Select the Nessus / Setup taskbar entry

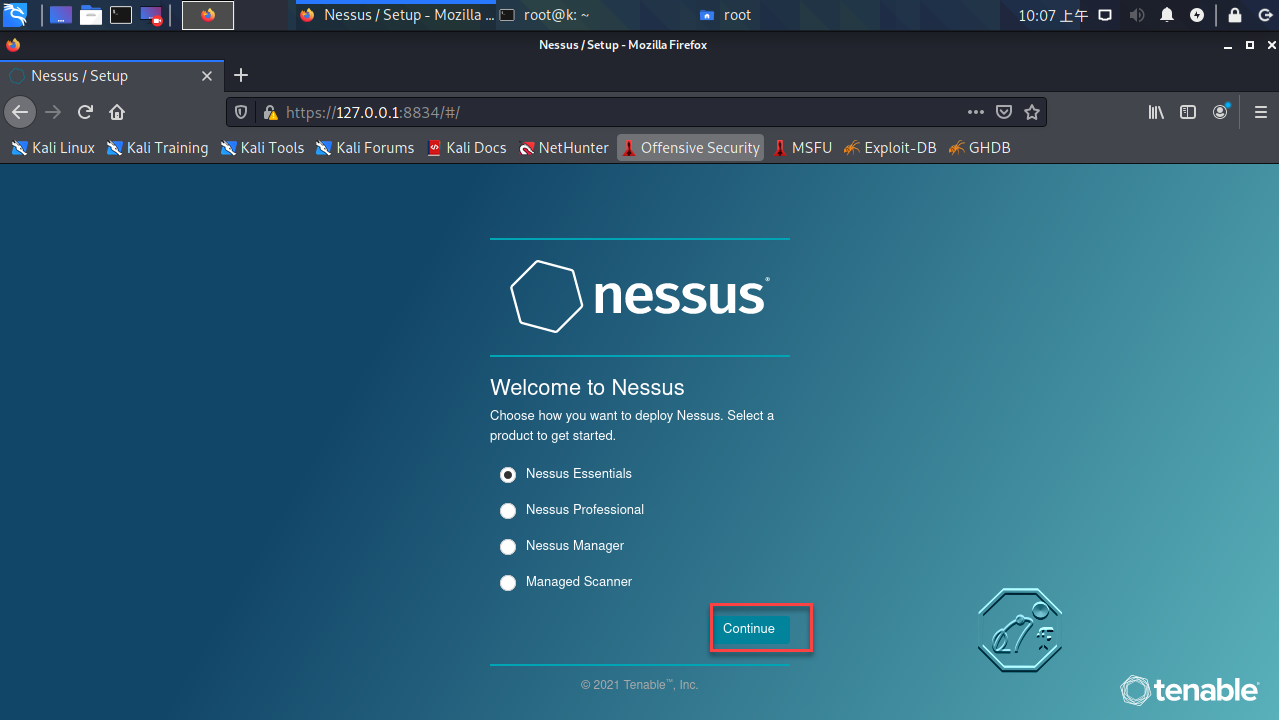tap(397, 15)
